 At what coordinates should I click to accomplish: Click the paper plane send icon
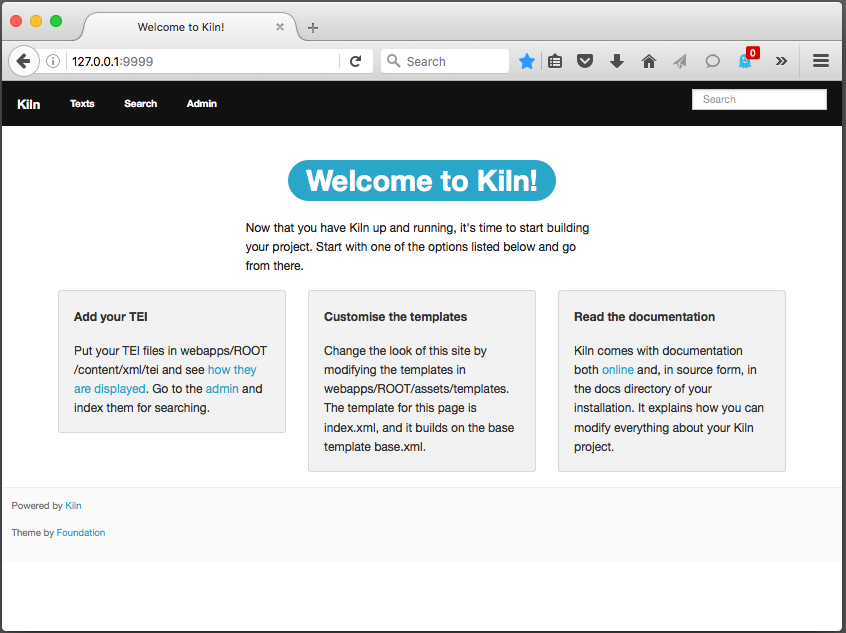click(680, 61)
